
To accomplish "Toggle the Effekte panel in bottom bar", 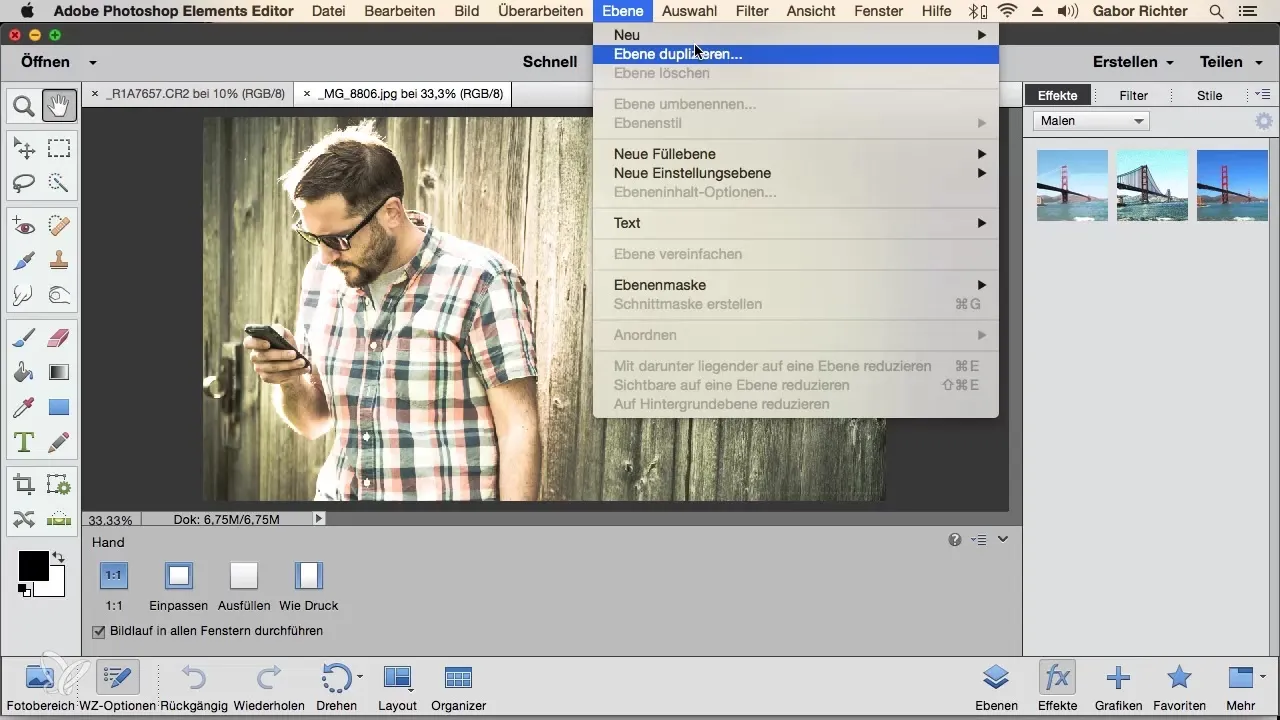I will [x=1057, y=687].
